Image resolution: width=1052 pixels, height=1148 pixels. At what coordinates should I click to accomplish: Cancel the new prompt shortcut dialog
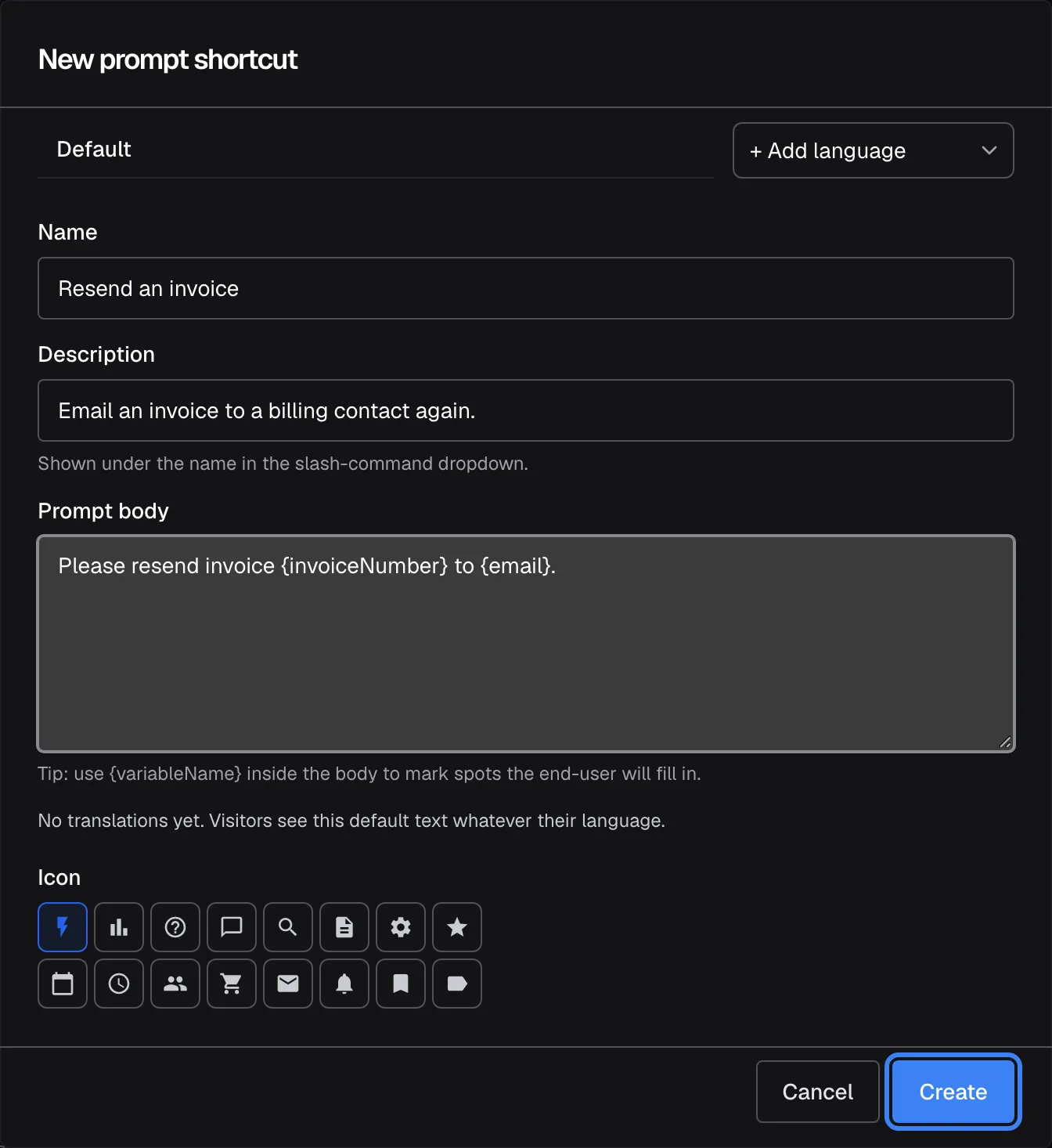[x=818, y=1092]
